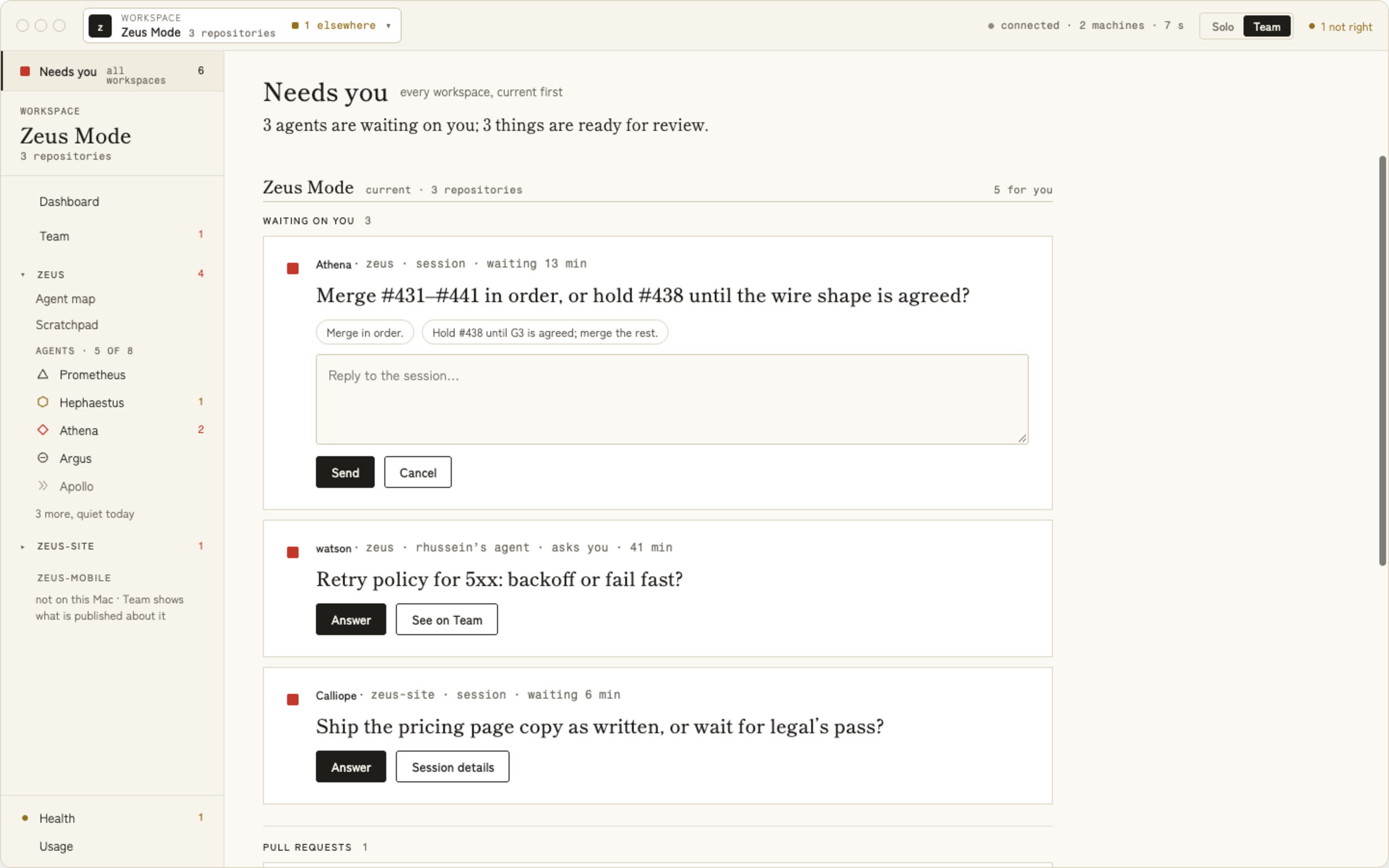
Task: Click the vertical scrollbar on the right
Action: coord(1382,361)
